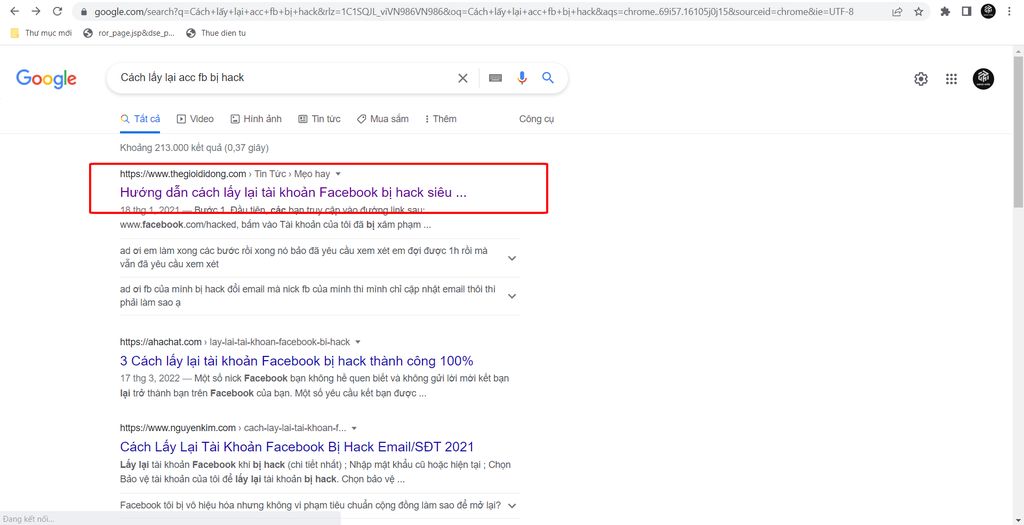The height and width of the screenshot is (525, 1024).
Task: Open the 'Thue dien tu' bookmark
Action: click(216, 33)
